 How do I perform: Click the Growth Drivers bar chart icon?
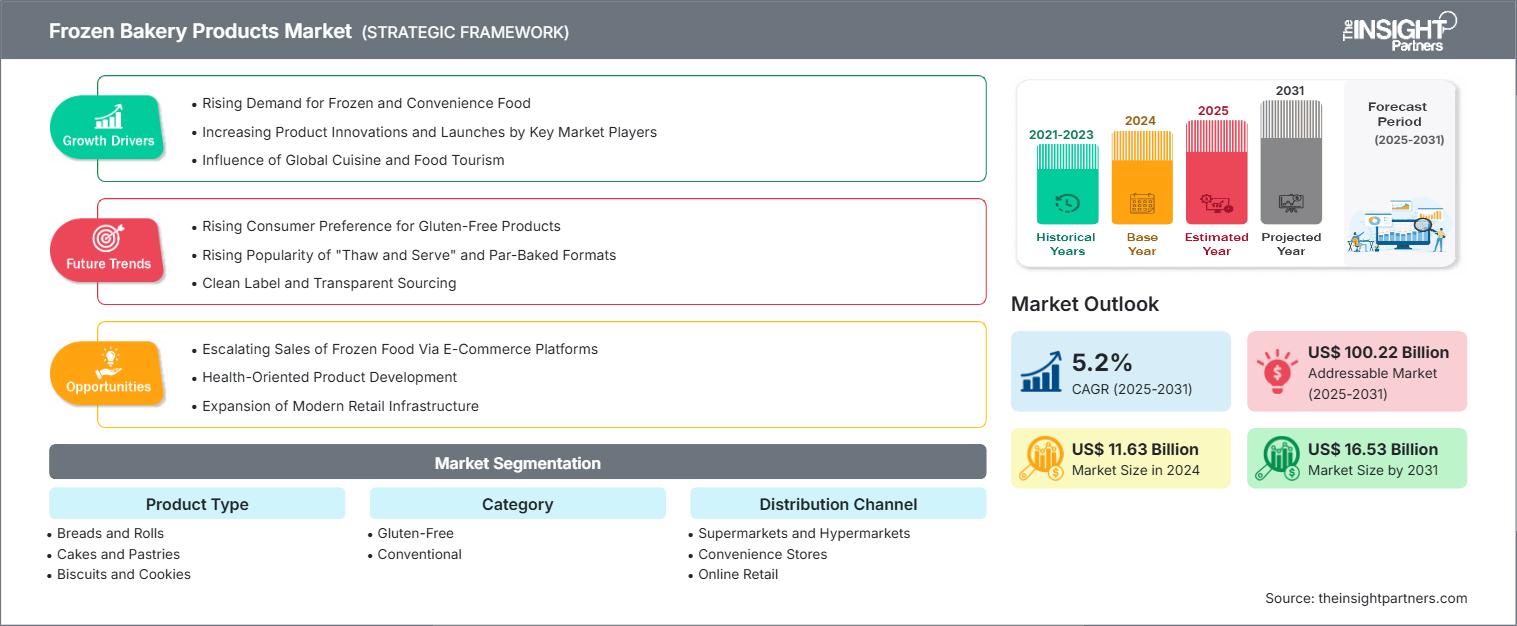tap(108, 117)
